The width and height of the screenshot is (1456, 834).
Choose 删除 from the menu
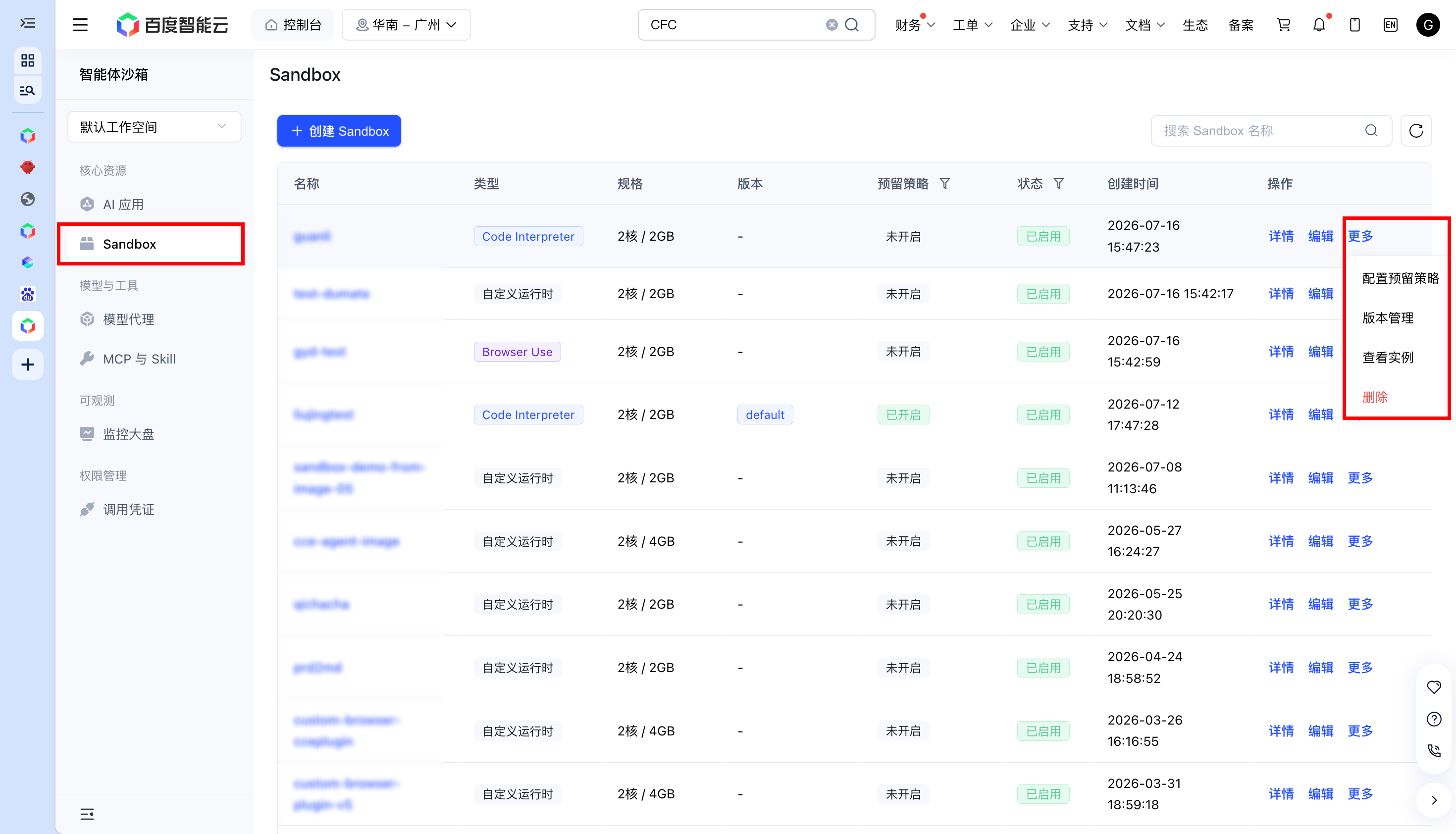pyautogui.click(x=1375, y=397)
